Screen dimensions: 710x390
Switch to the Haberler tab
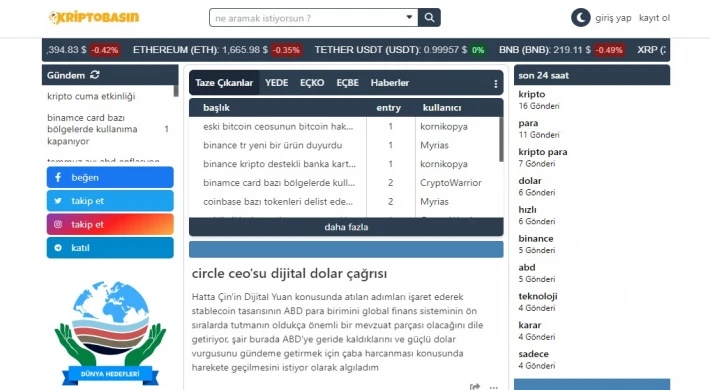pos(390,83)
